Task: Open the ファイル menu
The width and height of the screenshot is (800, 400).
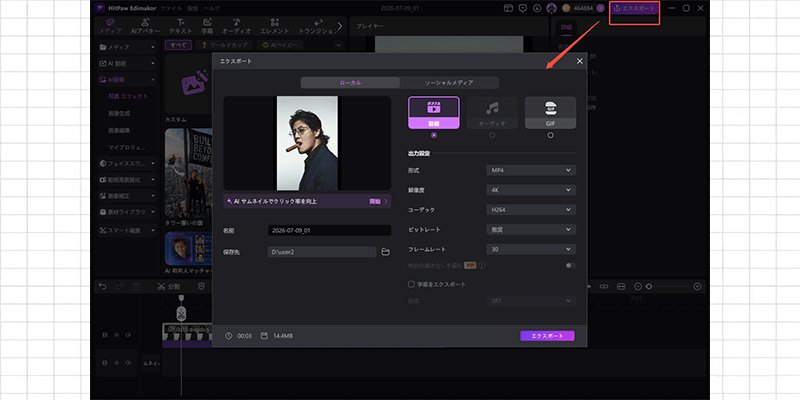Action: (170, 9)
